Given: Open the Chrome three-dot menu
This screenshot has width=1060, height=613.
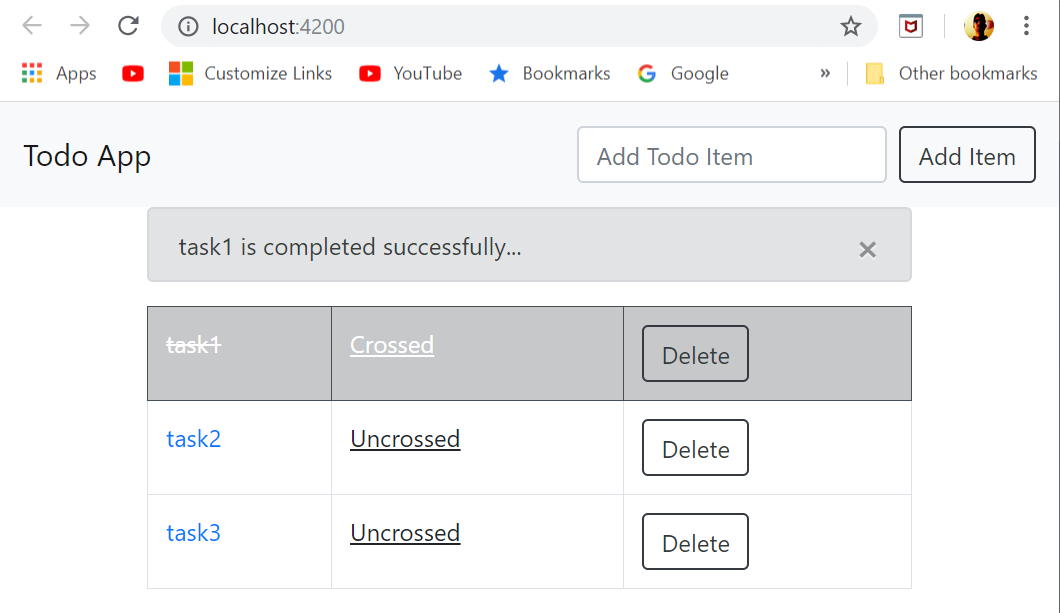Looking at the screenshot, I should pyautogui.click(x=1026, y=26).
